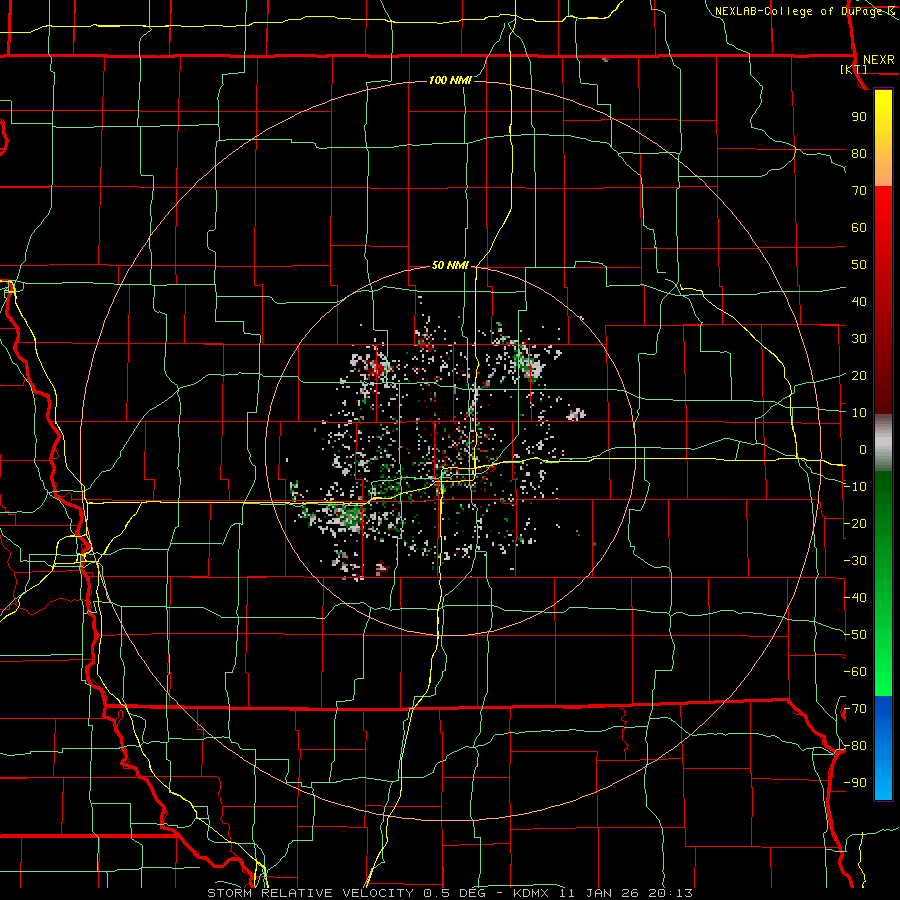Click the 60 value on the velocity scale
Image resolution: width=900 pixels, height=900 pixels.
coord(859,227)
